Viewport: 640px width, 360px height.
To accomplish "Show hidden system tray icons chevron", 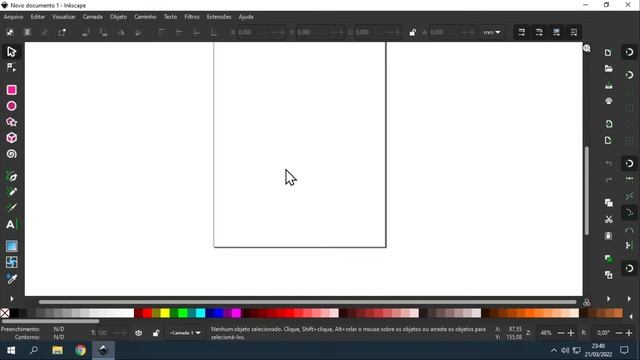I will click(x=553, y=350).
